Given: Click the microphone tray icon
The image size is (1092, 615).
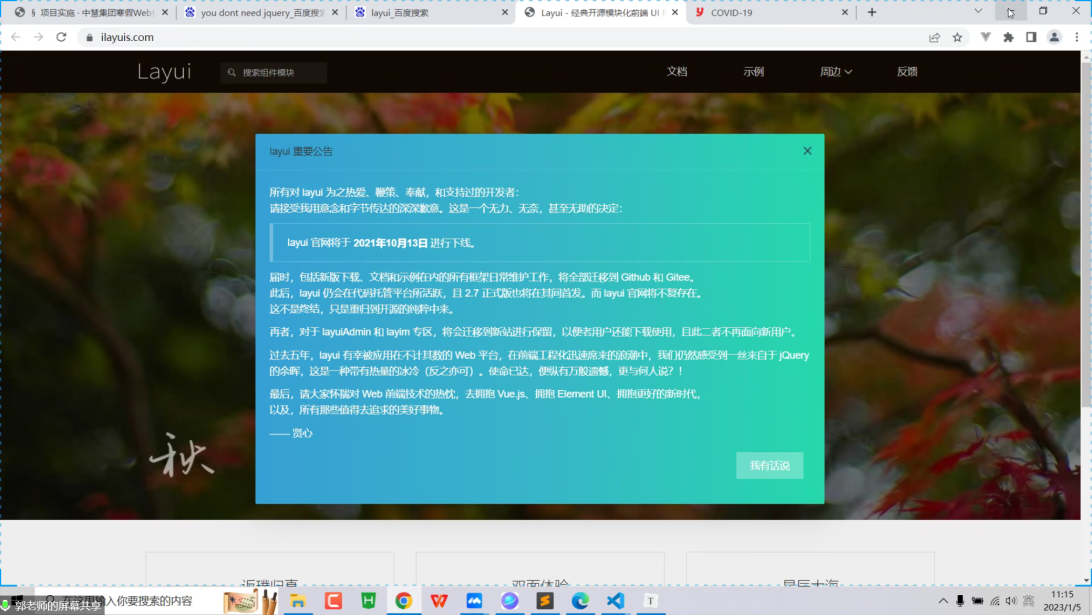Looking at the screenshot, I should [x=960, y=601].
